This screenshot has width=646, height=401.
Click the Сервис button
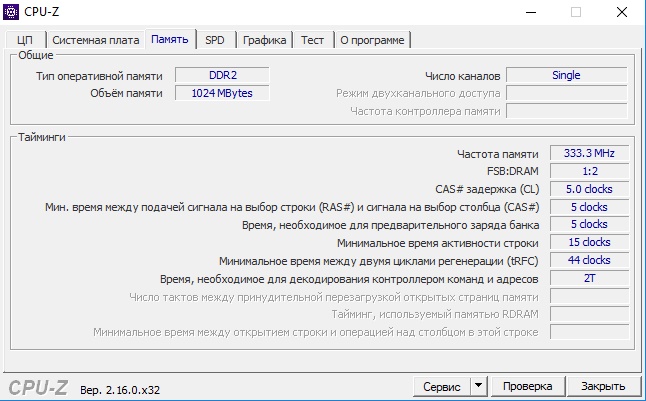[442, 386]
